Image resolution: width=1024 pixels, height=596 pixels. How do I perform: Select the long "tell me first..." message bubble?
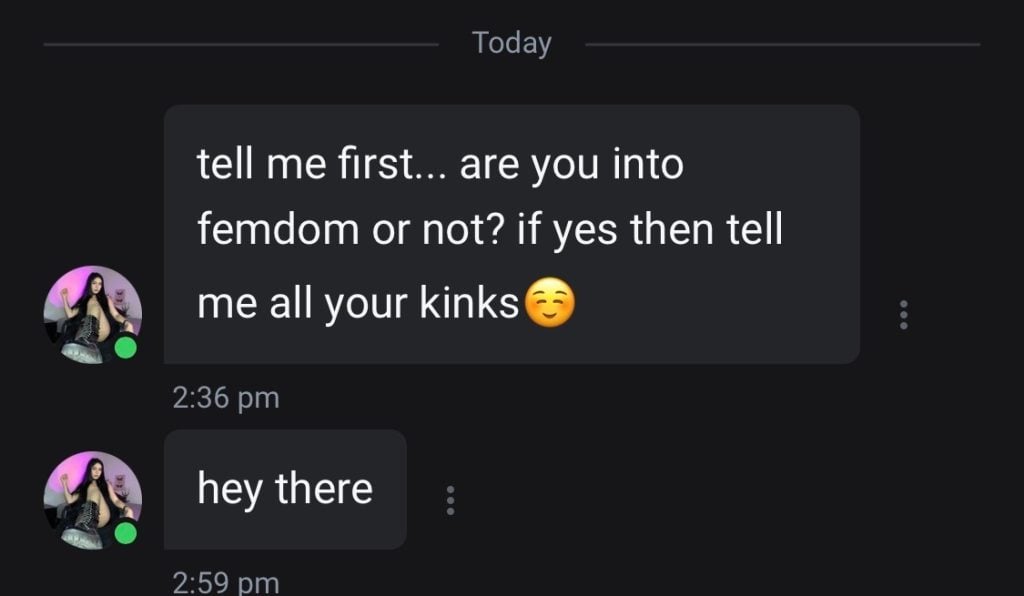(x=511, y=234)
